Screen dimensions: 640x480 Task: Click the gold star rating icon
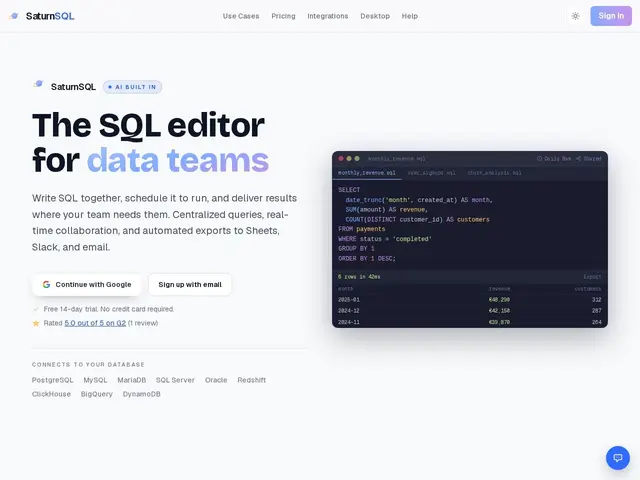(x=36, y=323)
